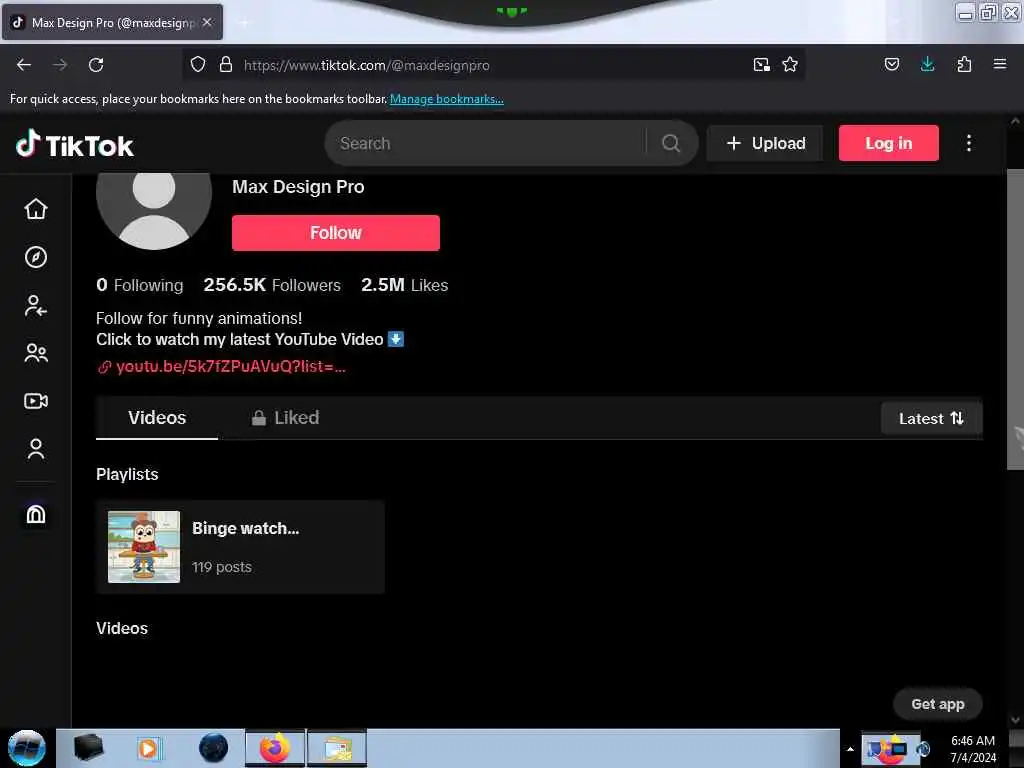
Task: Open the LIVE camera icon in sidebar
Action: coord(36,401)
